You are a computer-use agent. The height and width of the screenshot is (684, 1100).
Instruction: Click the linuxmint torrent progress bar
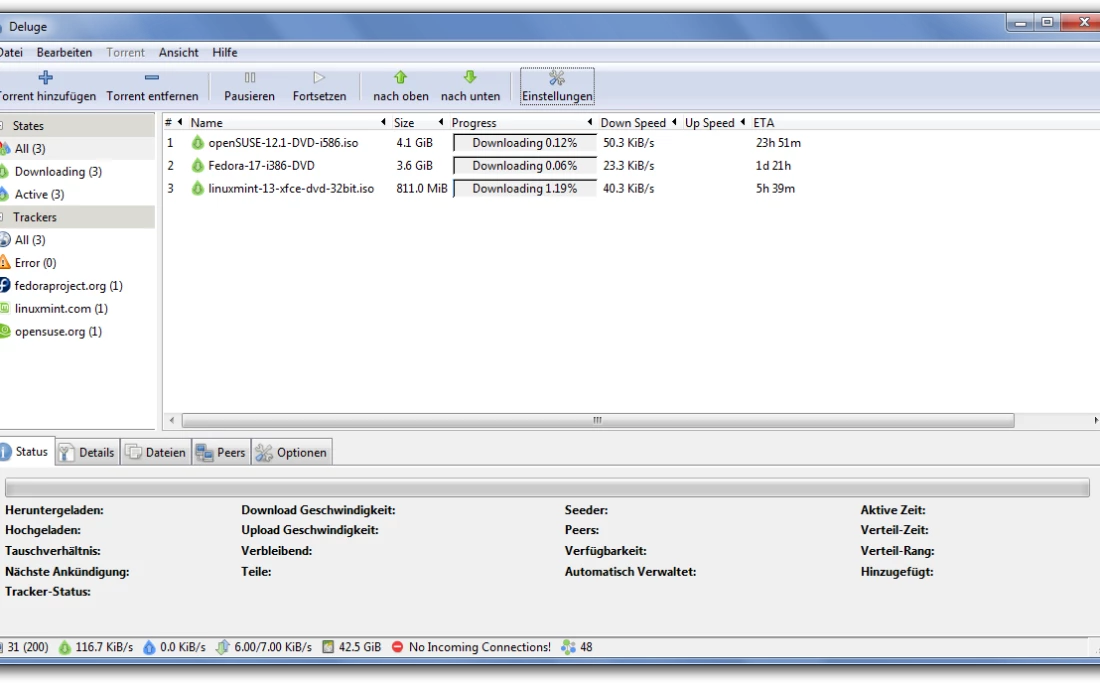tap(524, 189)
